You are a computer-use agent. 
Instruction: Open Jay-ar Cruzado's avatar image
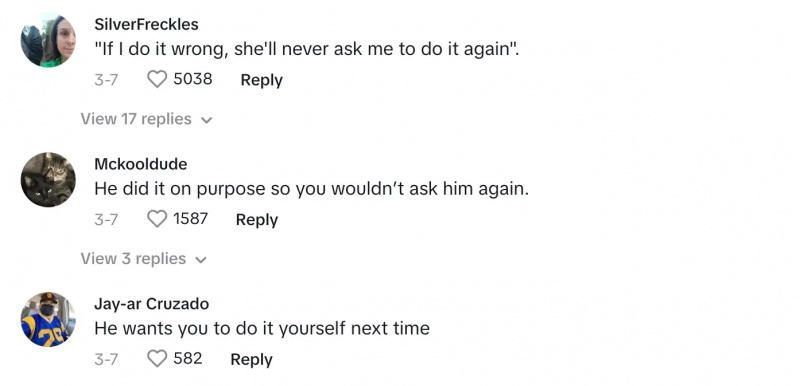pyautogui.click(x=48, y=319)
